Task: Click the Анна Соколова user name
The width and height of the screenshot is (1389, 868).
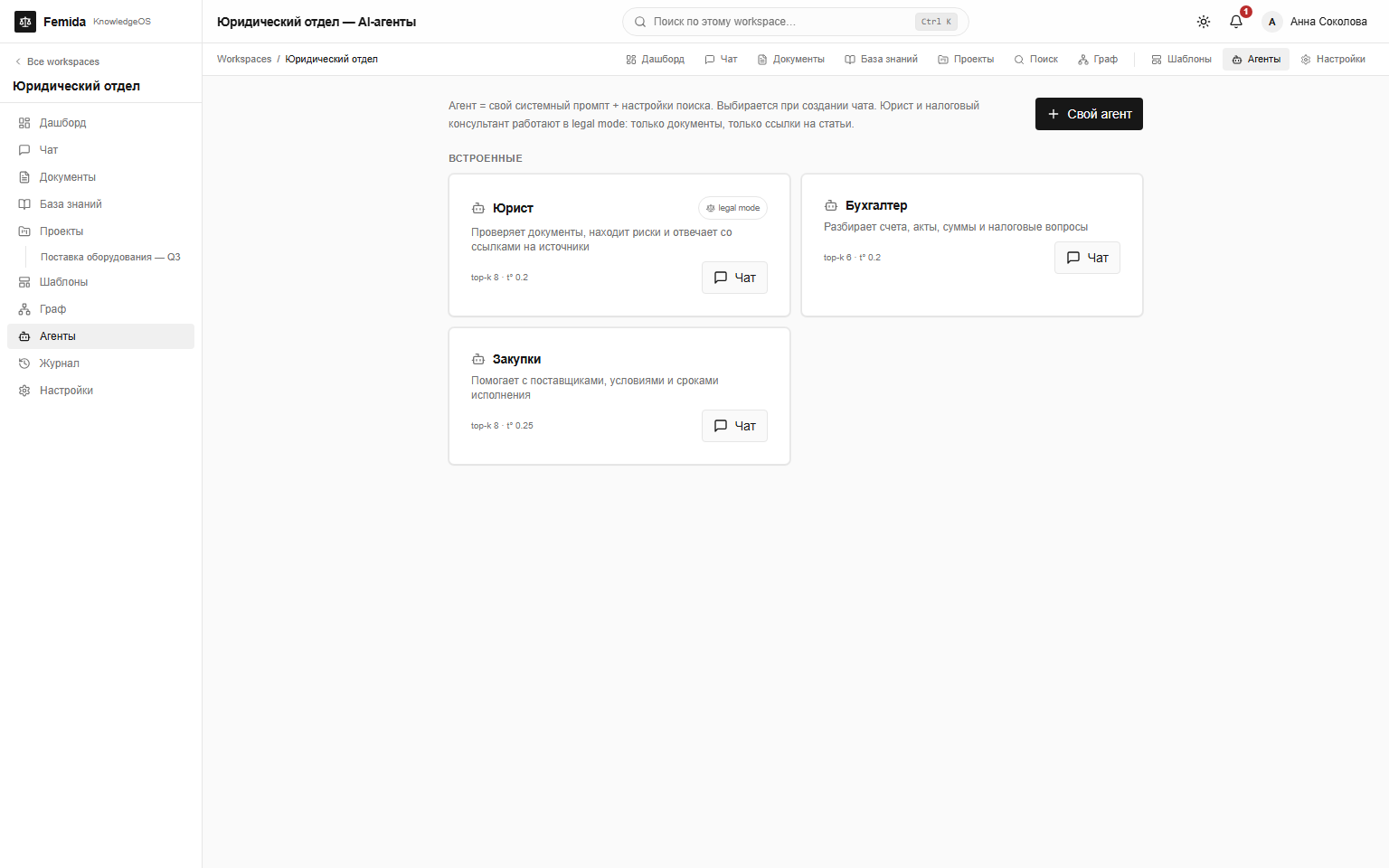Action: (1328, 22)
